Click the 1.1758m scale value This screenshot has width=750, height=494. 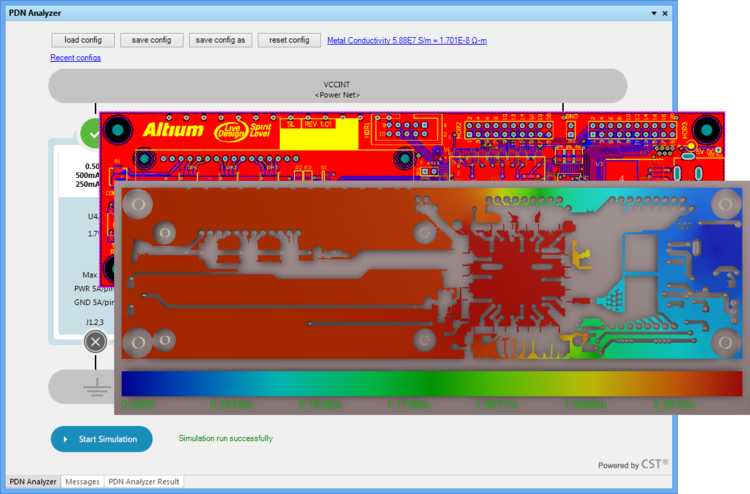pyautogui.click(x=408, y=405)
